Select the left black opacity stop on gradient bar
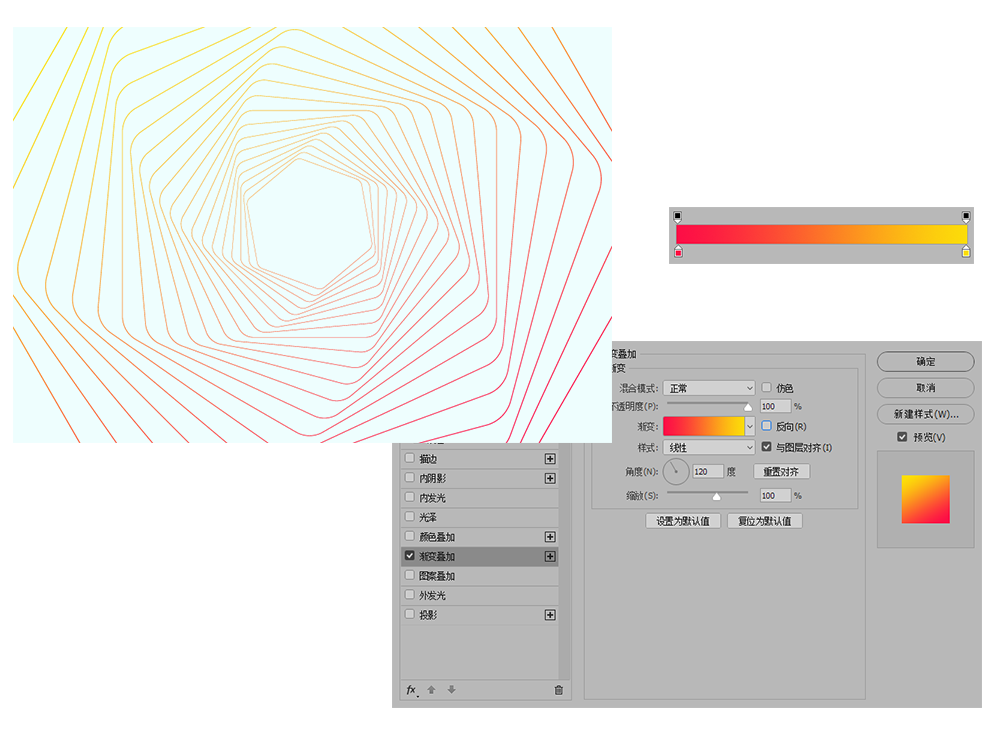The image size is (1000, 731). (678, 217)
